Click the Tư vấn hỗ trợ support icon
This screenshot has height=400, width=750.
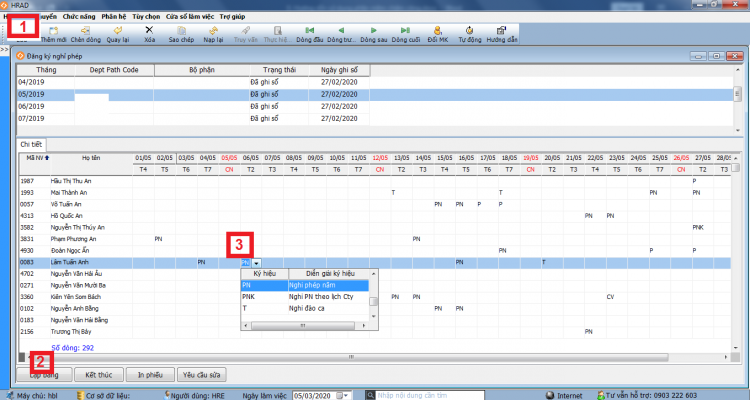(601, 395)
